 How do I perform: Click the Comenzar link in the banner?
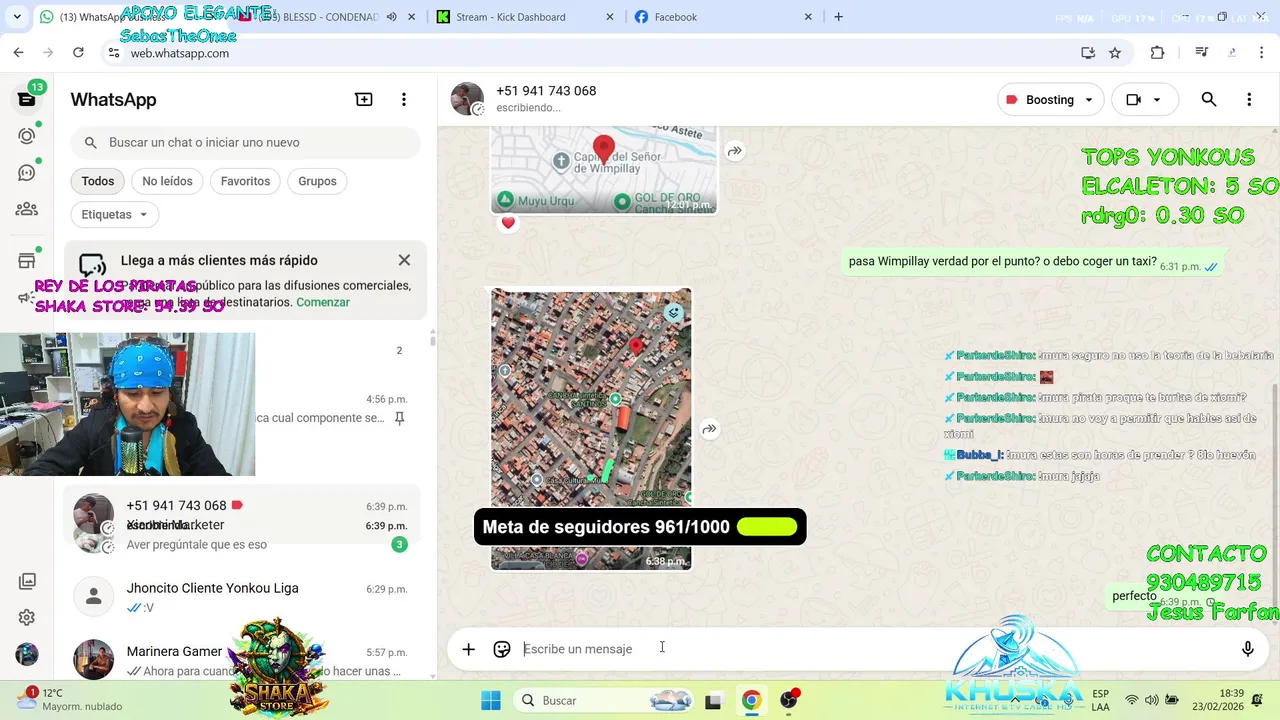click(323, 302)
